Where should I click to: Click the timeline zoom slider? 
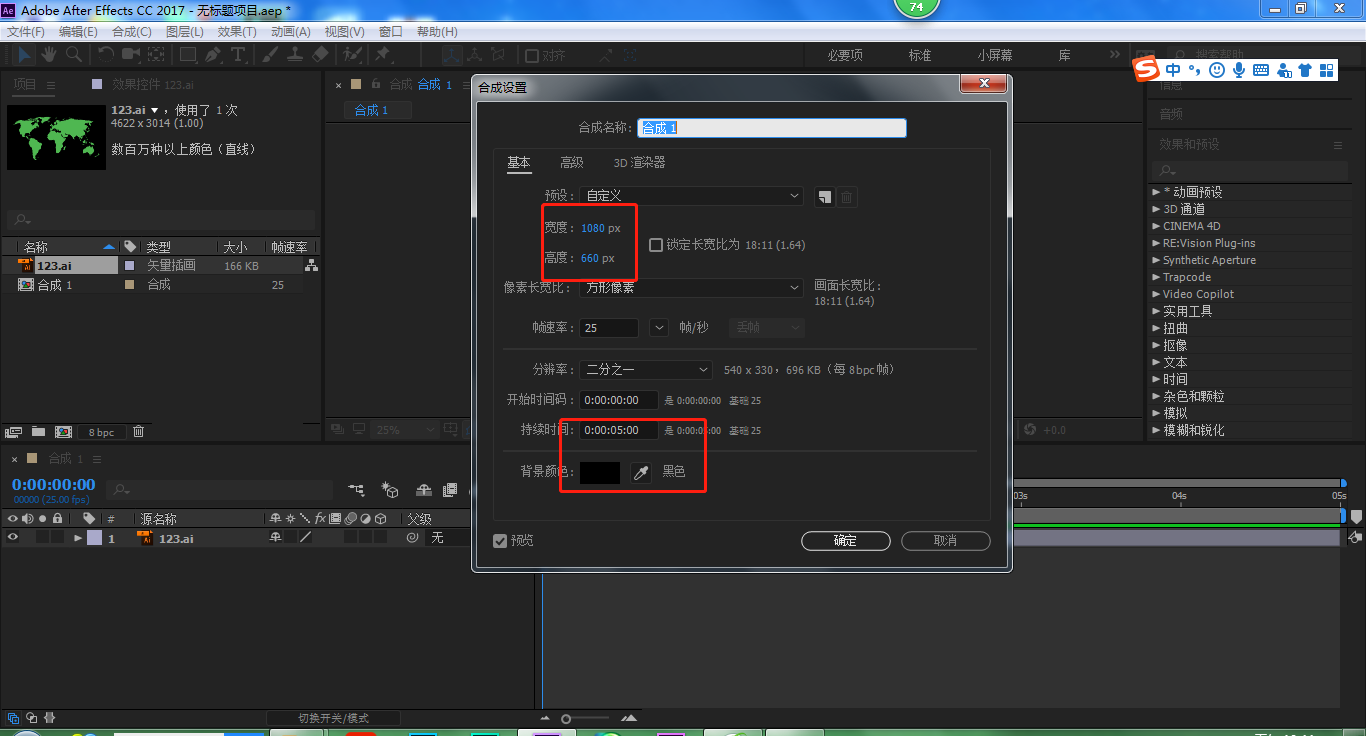[587, 718]
